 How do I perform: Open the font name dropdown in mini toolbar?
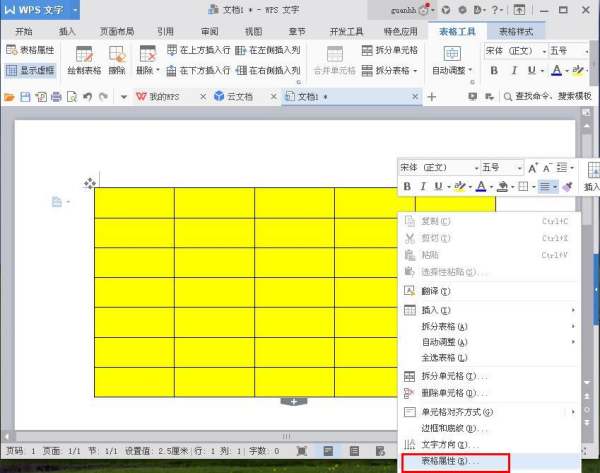pyautogui.click(x=473, y=167)
